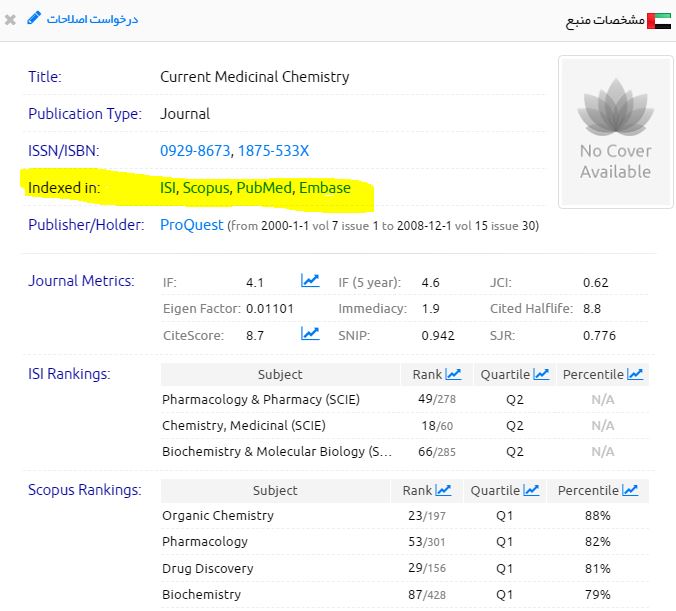Click chart icon beside Scopus Percentile header
Viewport: 676px width, 611px height.
point(630,490)
